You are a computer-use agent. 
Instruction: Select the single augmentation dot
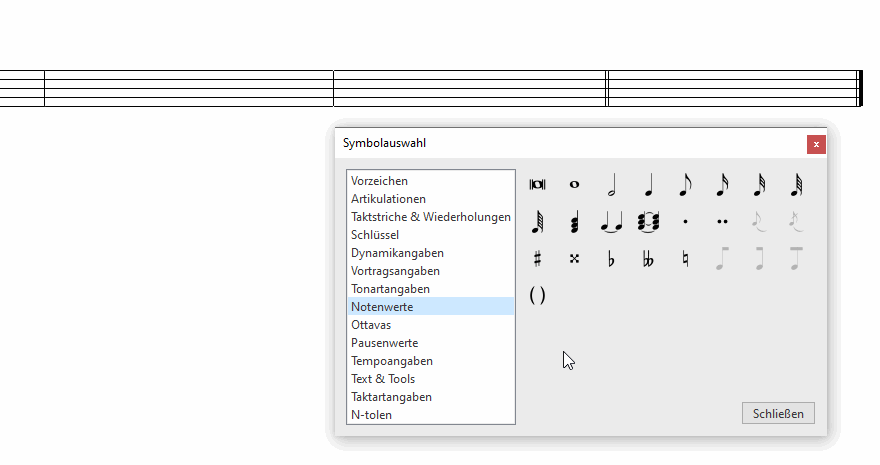pyautogui.click(x=685, y=221)
